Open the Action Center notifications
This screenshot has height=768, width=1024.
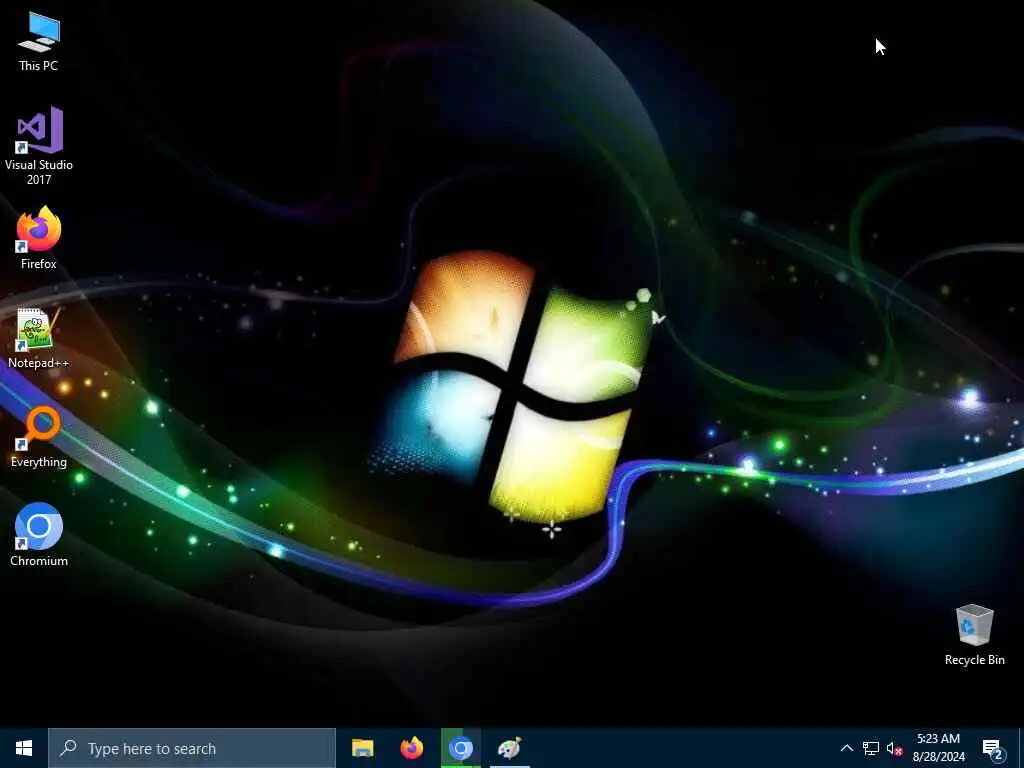pos(993,748)
